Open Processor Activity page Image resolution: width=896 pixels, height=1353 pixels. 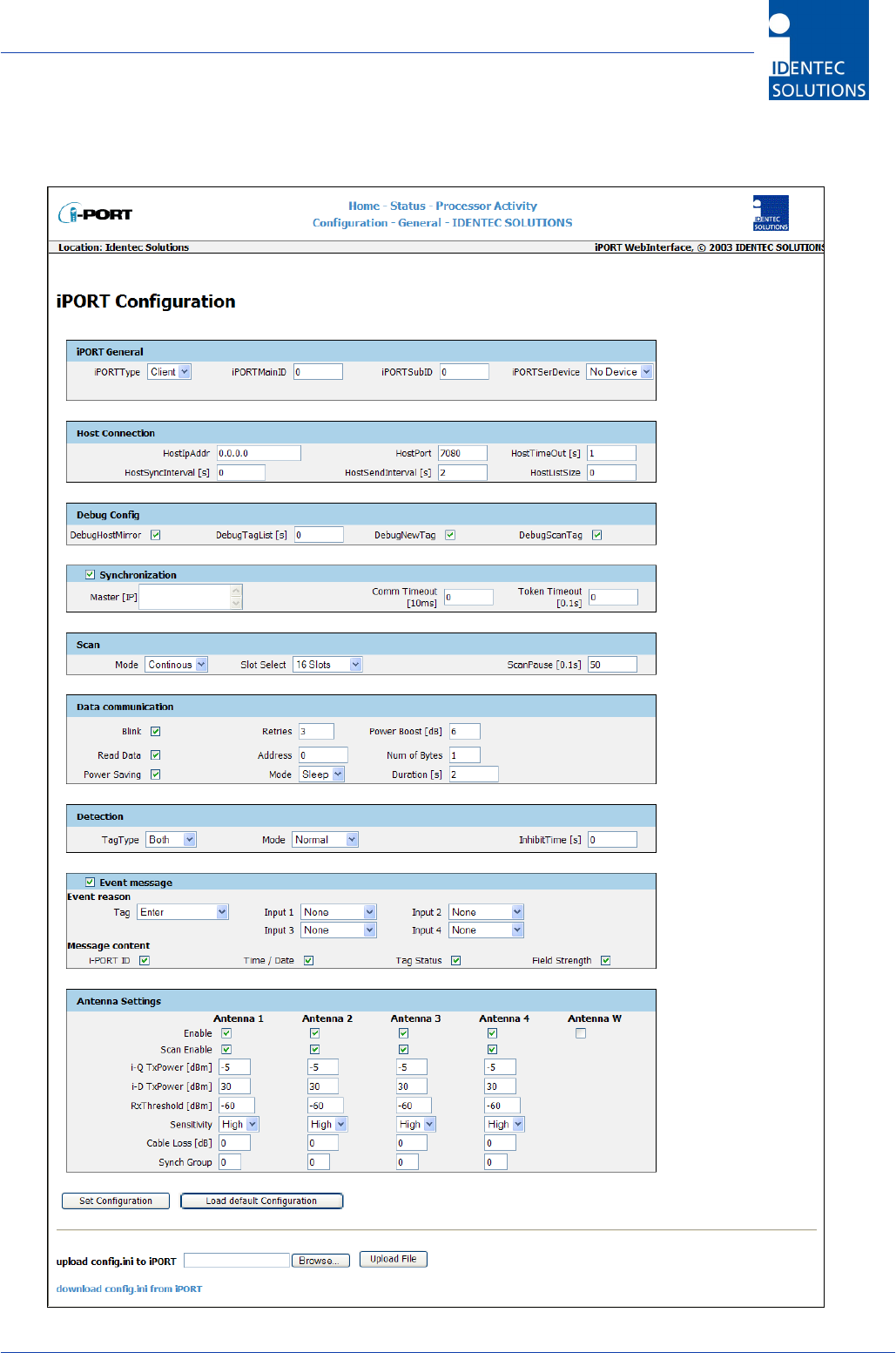486,206
